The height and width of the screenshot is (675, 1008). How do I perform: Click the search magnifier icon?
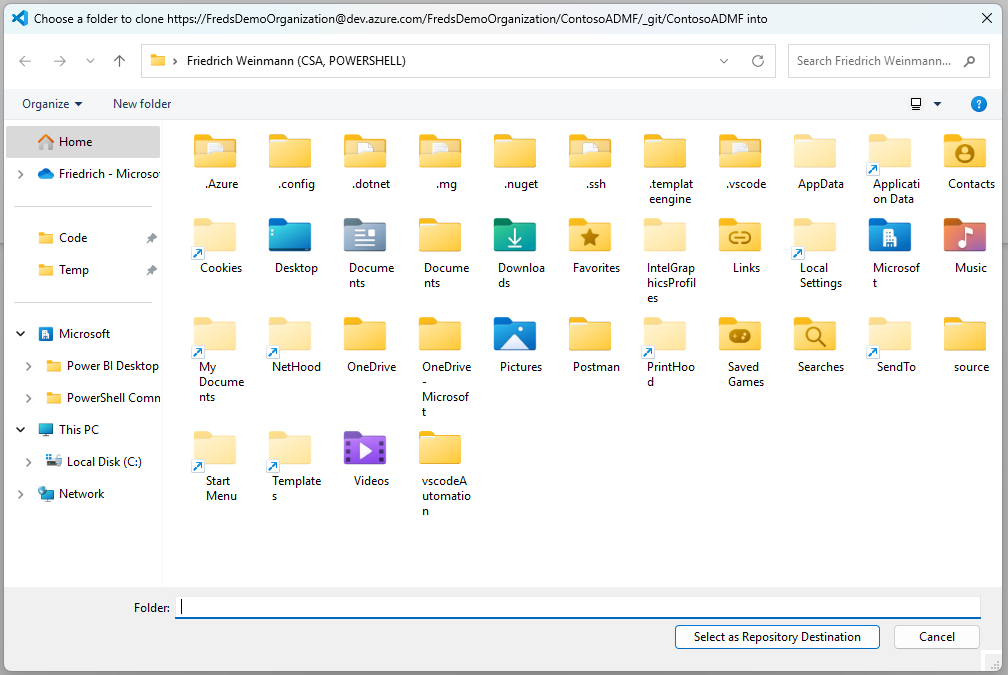(969, 60)
